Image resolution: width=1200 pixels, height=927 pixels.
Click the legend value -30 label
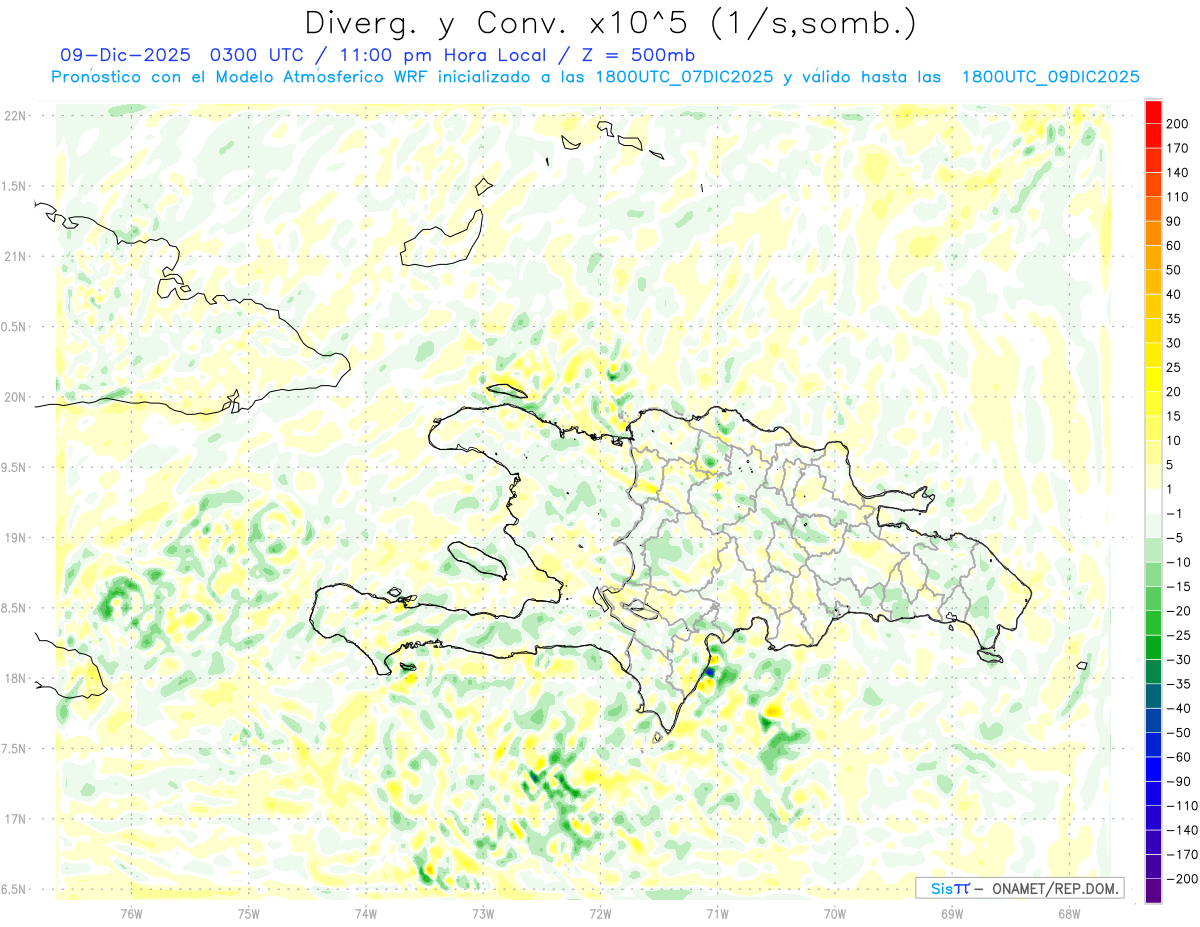tap(1178, 660)
